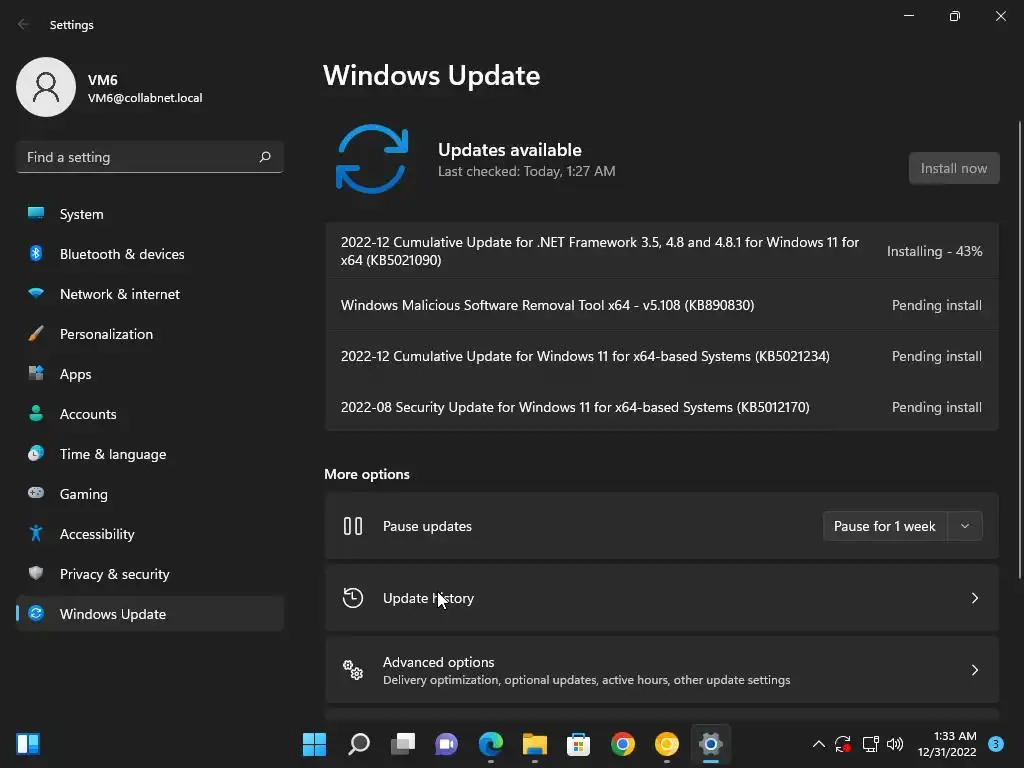Click the Update history clock icon

[353, 598]
